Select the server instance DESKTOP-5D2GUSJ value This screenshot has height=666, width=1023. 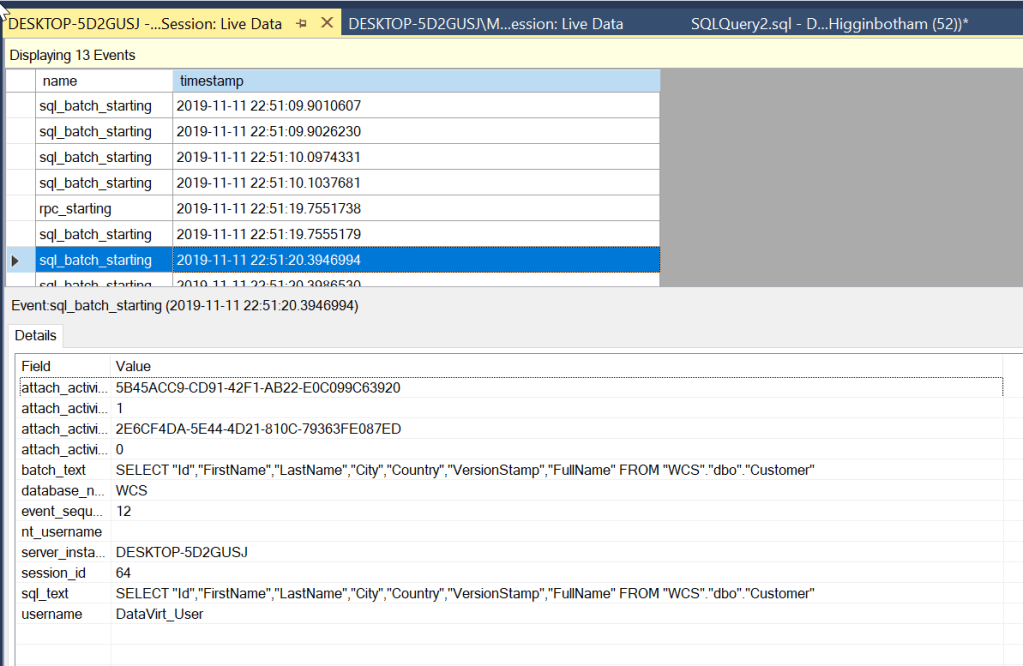coord(181,552)
